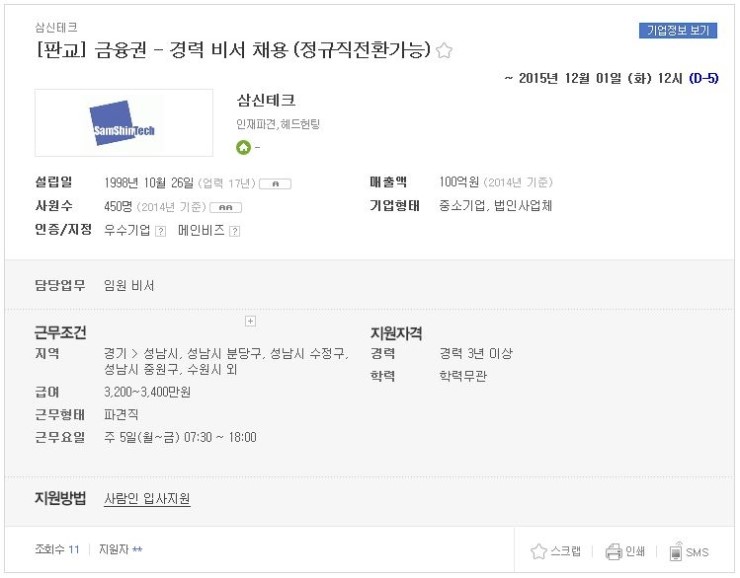
Task: Expand the location list plus box
Action: coord(250,321)
